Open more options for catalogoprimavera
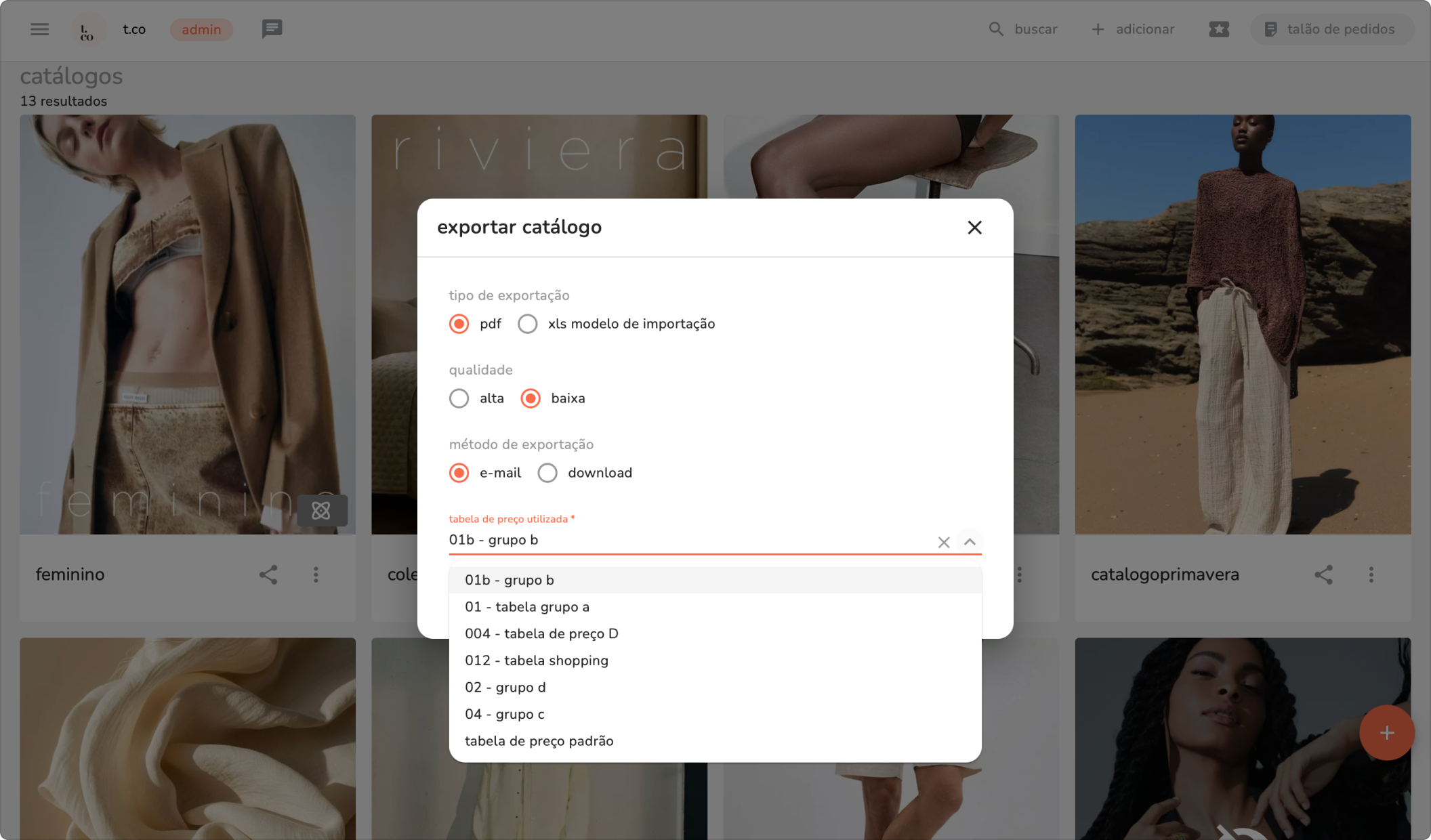This screenshot has height=840, width=1431. [1371, 574]
